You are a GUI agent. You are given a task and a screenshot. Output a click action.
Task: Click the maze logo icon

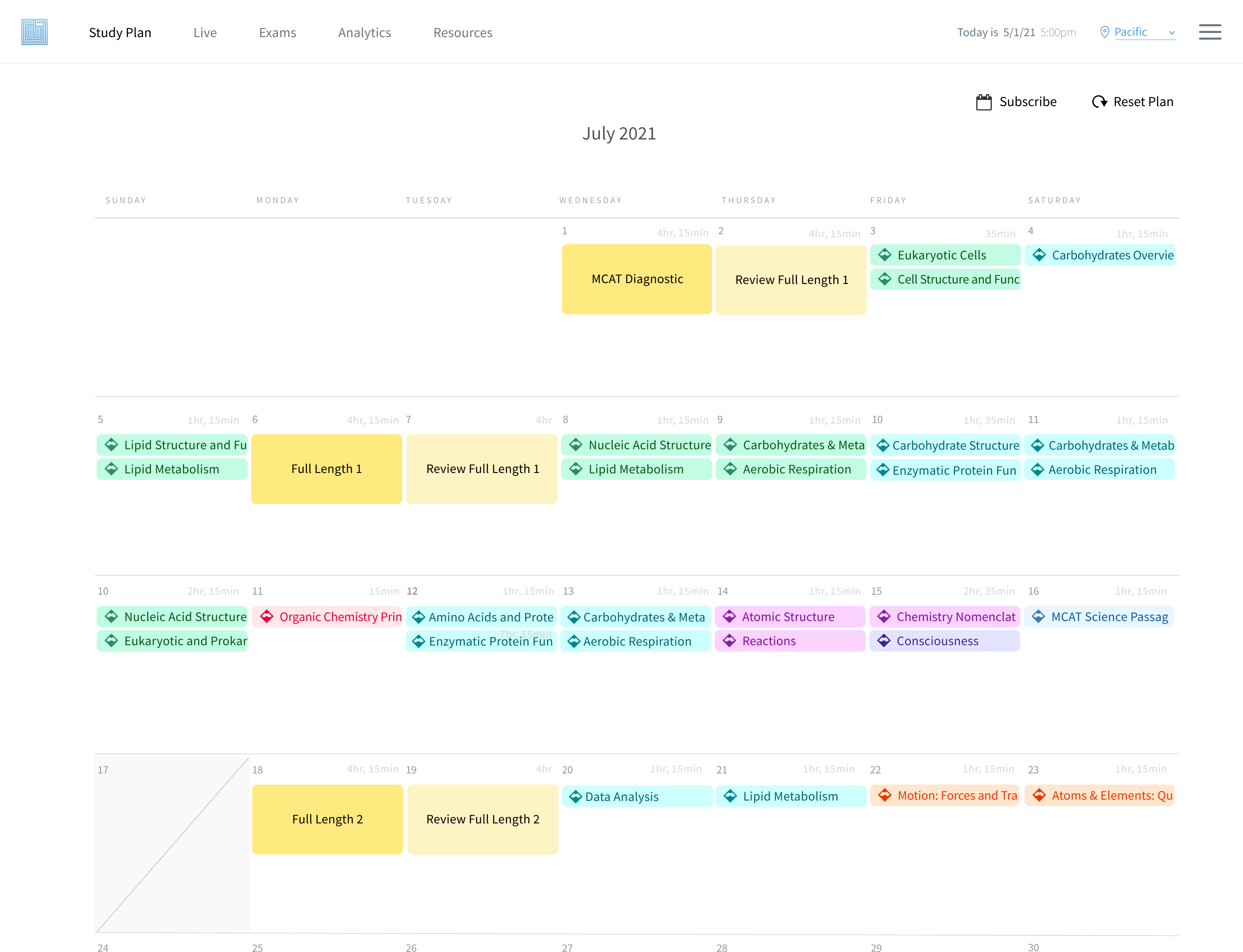[x=35, y=32]
